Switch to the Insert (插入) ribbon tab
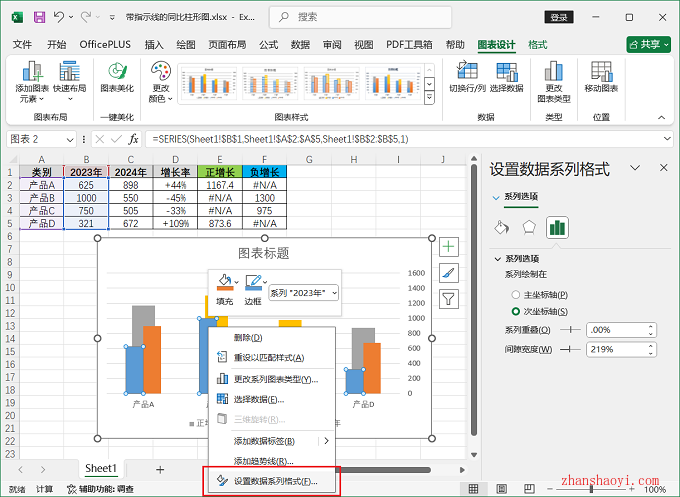 (x=154, y=45)
